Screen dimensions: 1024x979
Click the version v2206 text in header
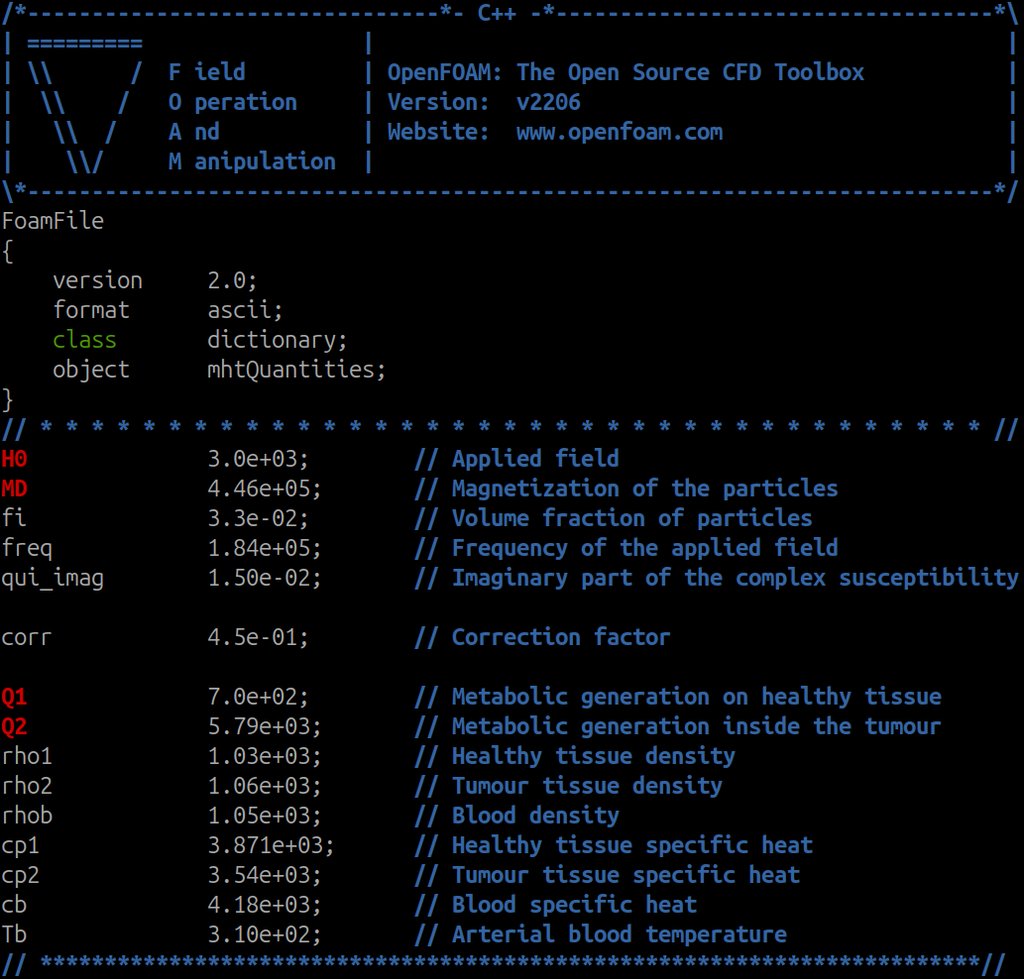[548, 102]
